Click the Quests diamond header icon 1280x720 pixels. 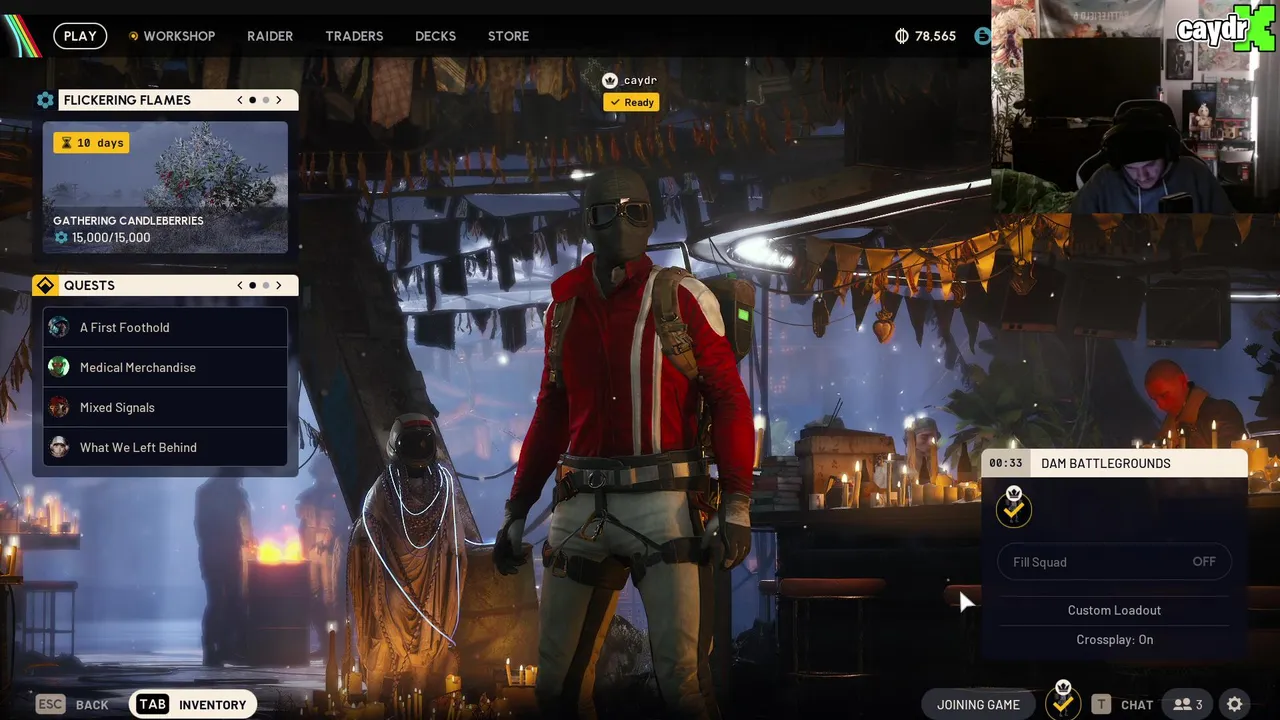tap(45, 286)
